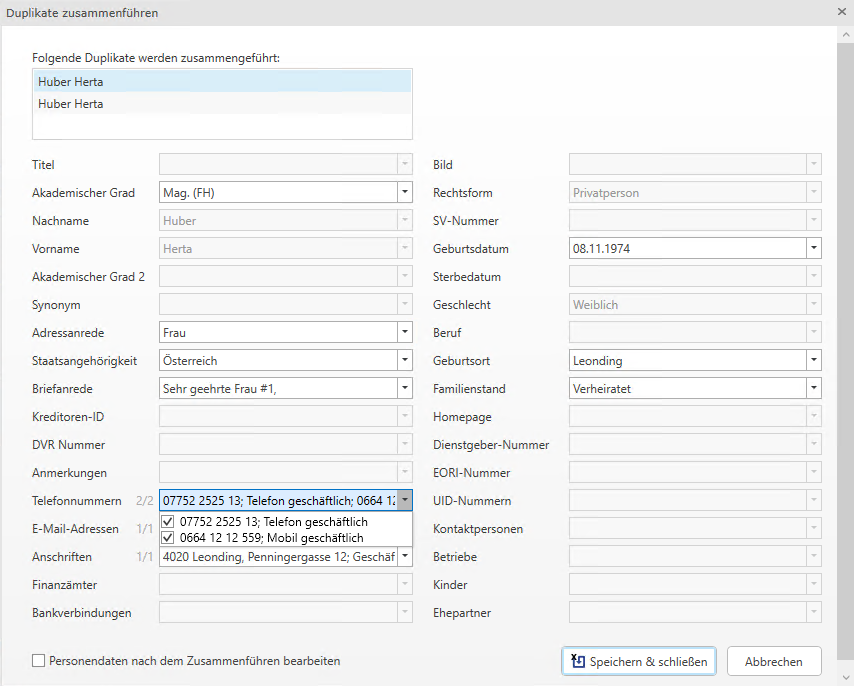Expand the Geburtsort dropdown arrow
Screen dimensions: 854x686
[x=813, y=361]
